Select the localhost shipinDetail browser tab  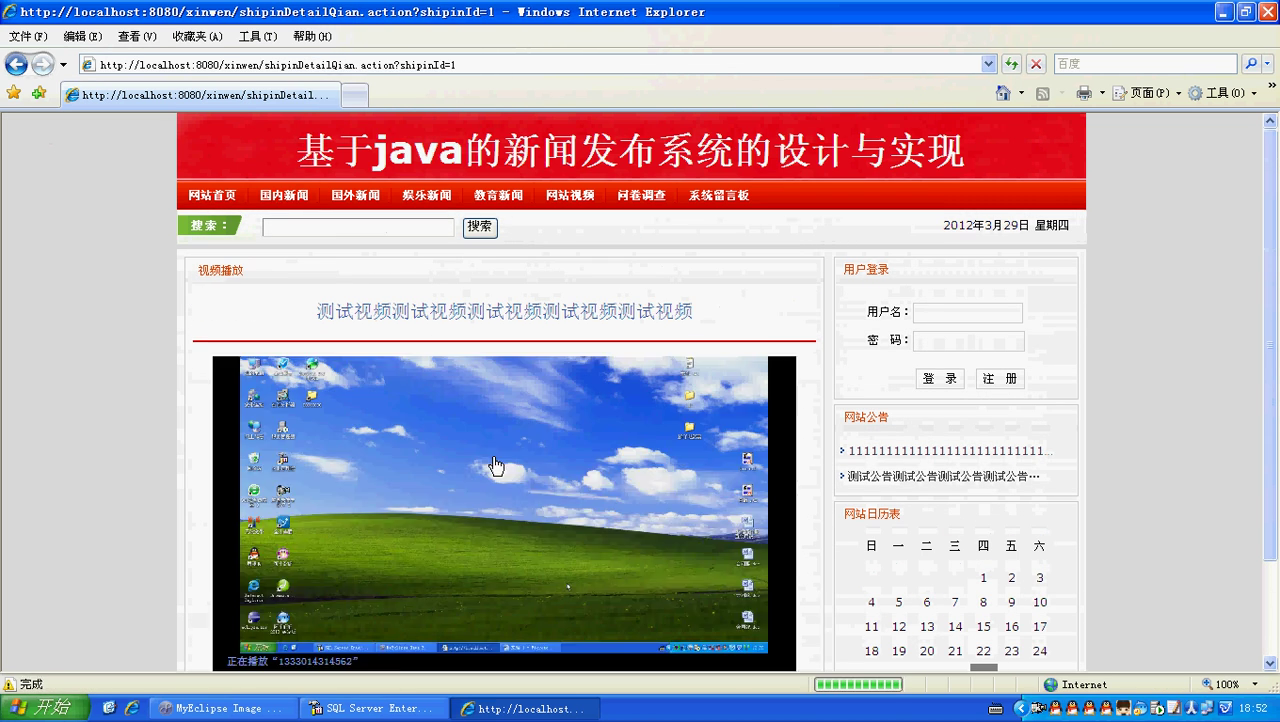pos(200,95)
